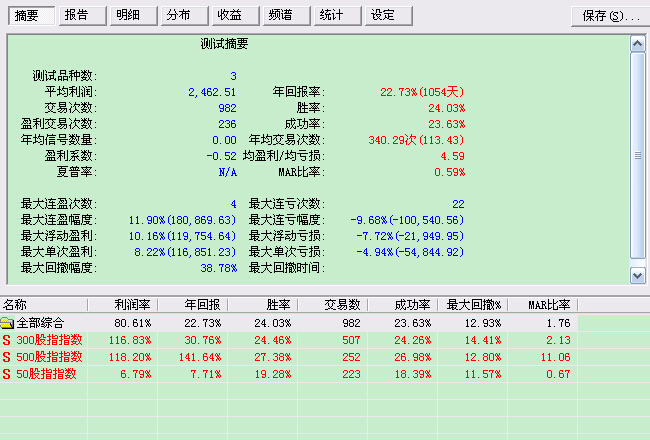Sort by the 名称 column header
650x440 pixels.
tap(44, 305)
